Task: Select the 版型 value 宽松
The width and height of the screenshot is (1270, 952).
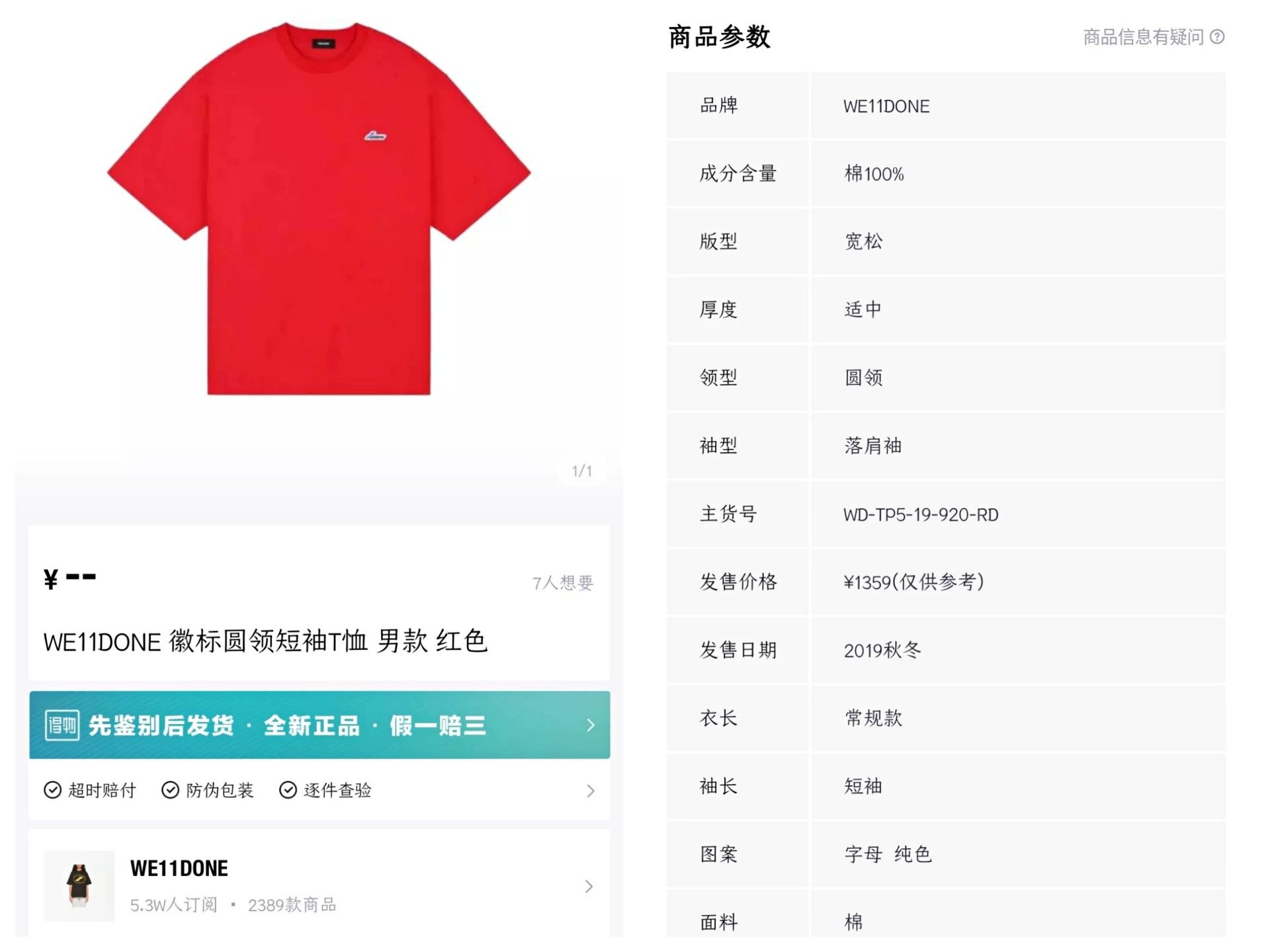Action: coord(863,242)
